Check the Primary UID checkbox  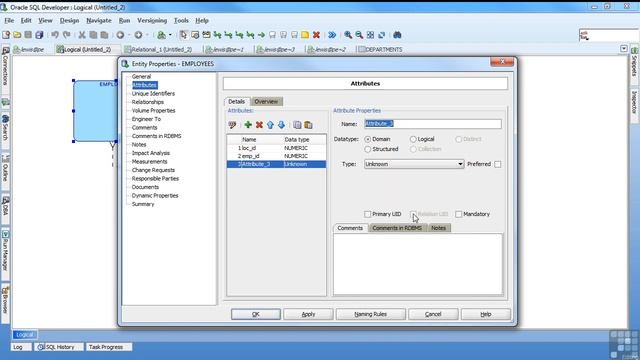[367, 214]
